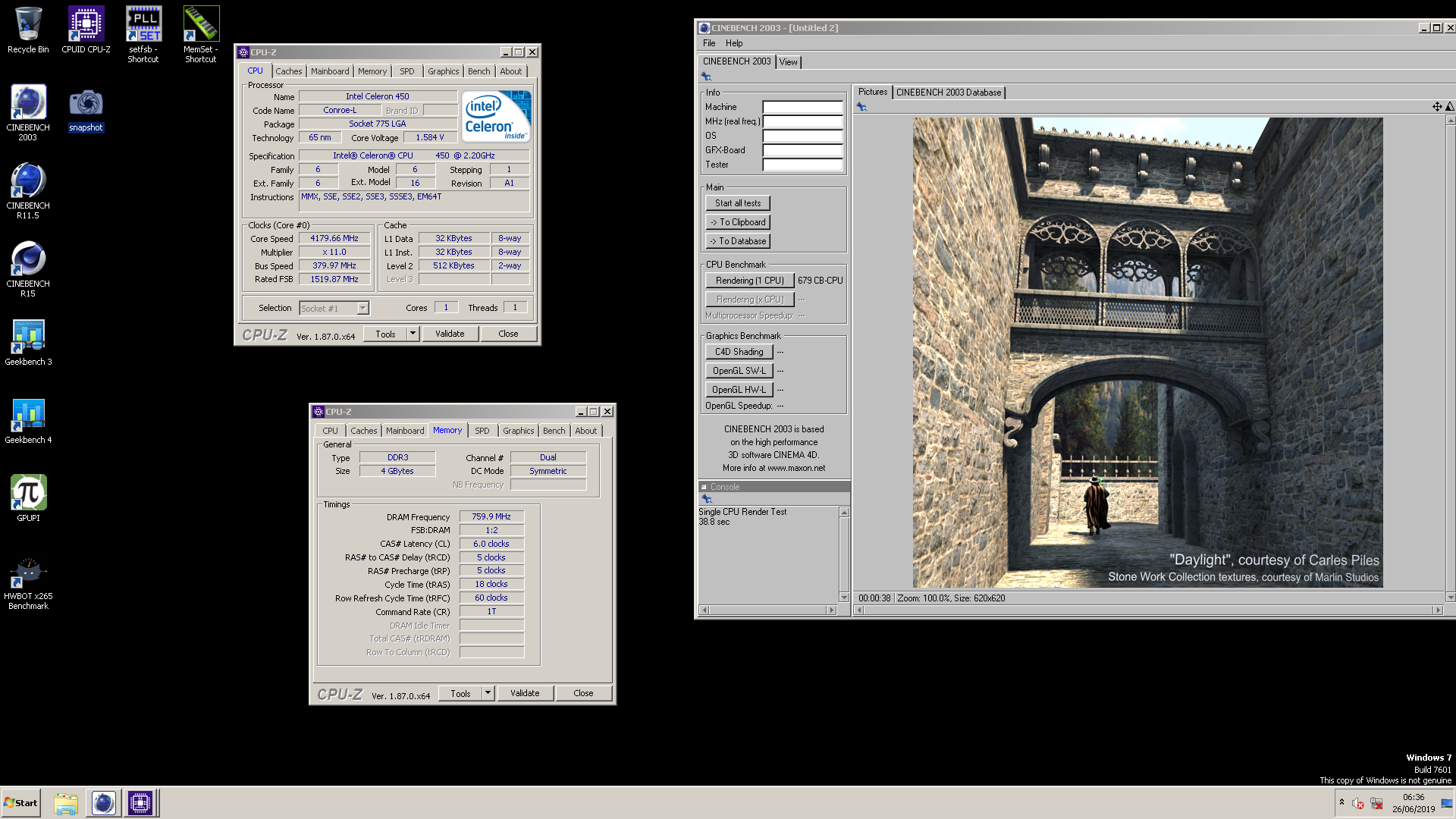Open Graphics tab in bottom CPU-Z window

[x=519, y=431]
